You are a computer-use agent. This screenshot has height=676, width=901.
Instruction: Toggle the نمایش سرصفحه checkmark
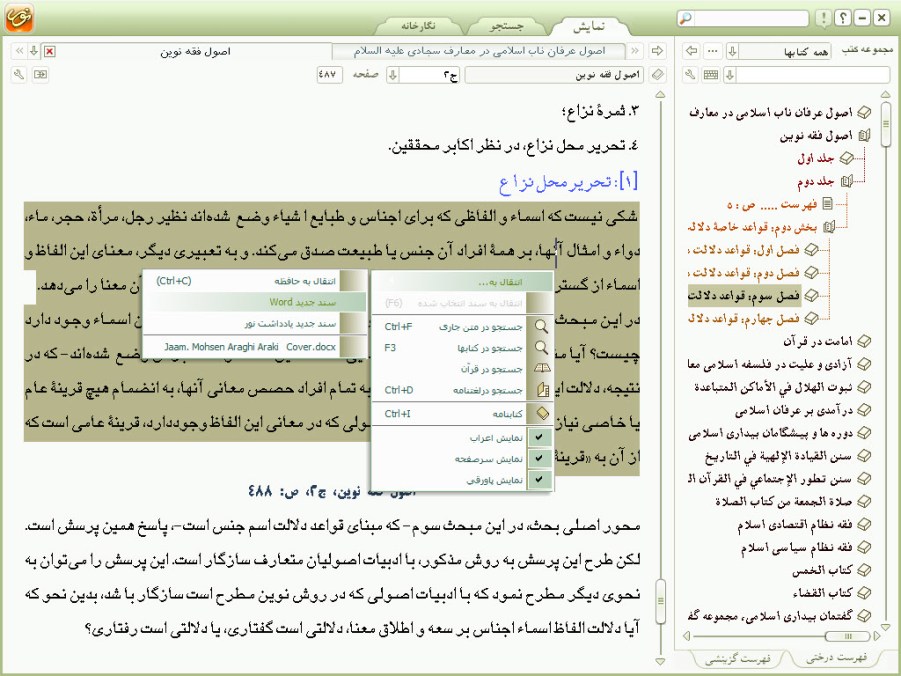pos(539,459)
